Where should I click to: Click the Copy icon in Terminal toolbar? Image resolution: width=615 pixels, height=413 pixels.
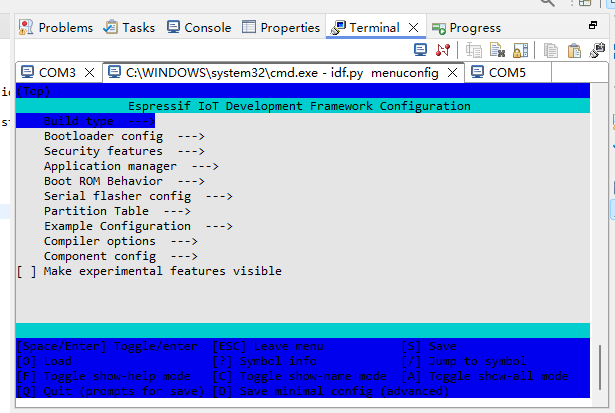click(551, 51)
